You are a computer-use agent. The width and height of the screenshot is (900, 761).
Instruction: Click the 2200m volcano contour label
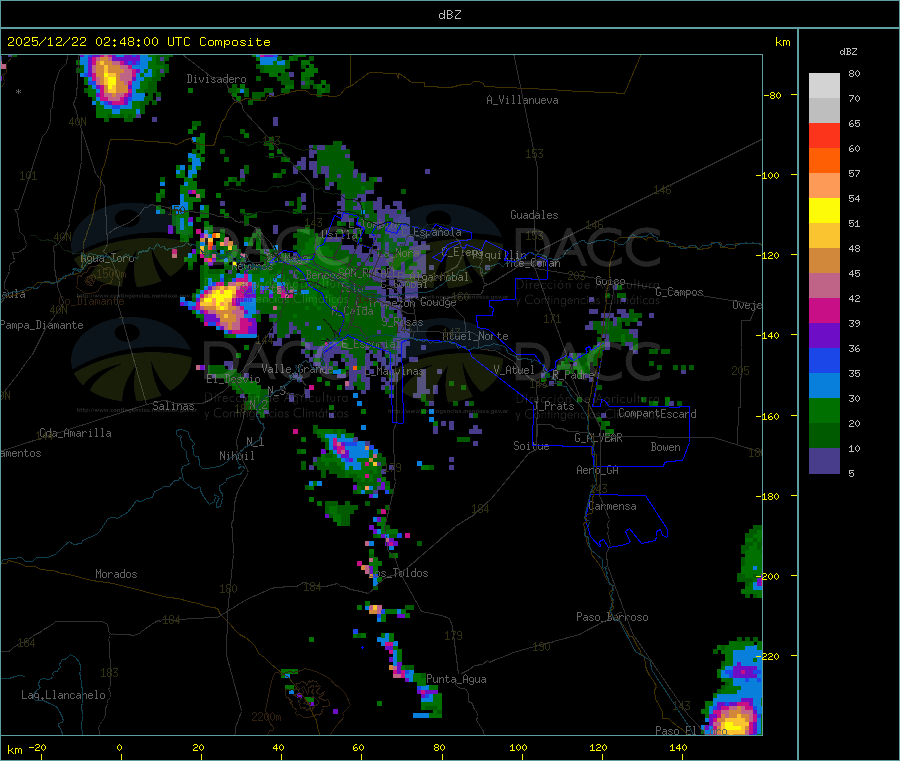[x=266, y=717]
